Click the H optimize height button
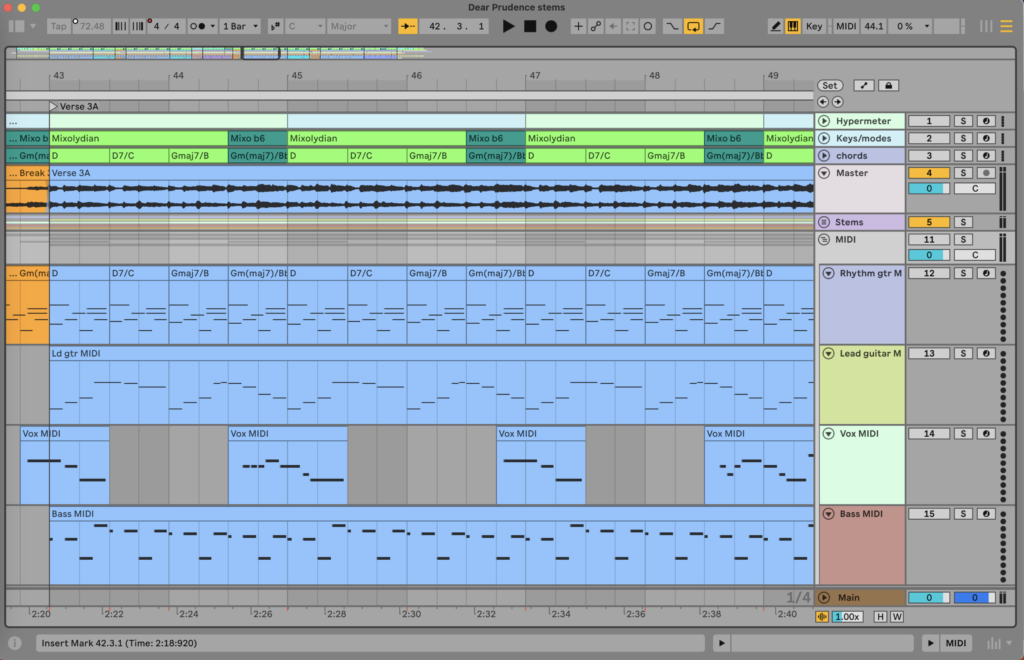Screen dimensions: 1024x660 coord(880,617)
